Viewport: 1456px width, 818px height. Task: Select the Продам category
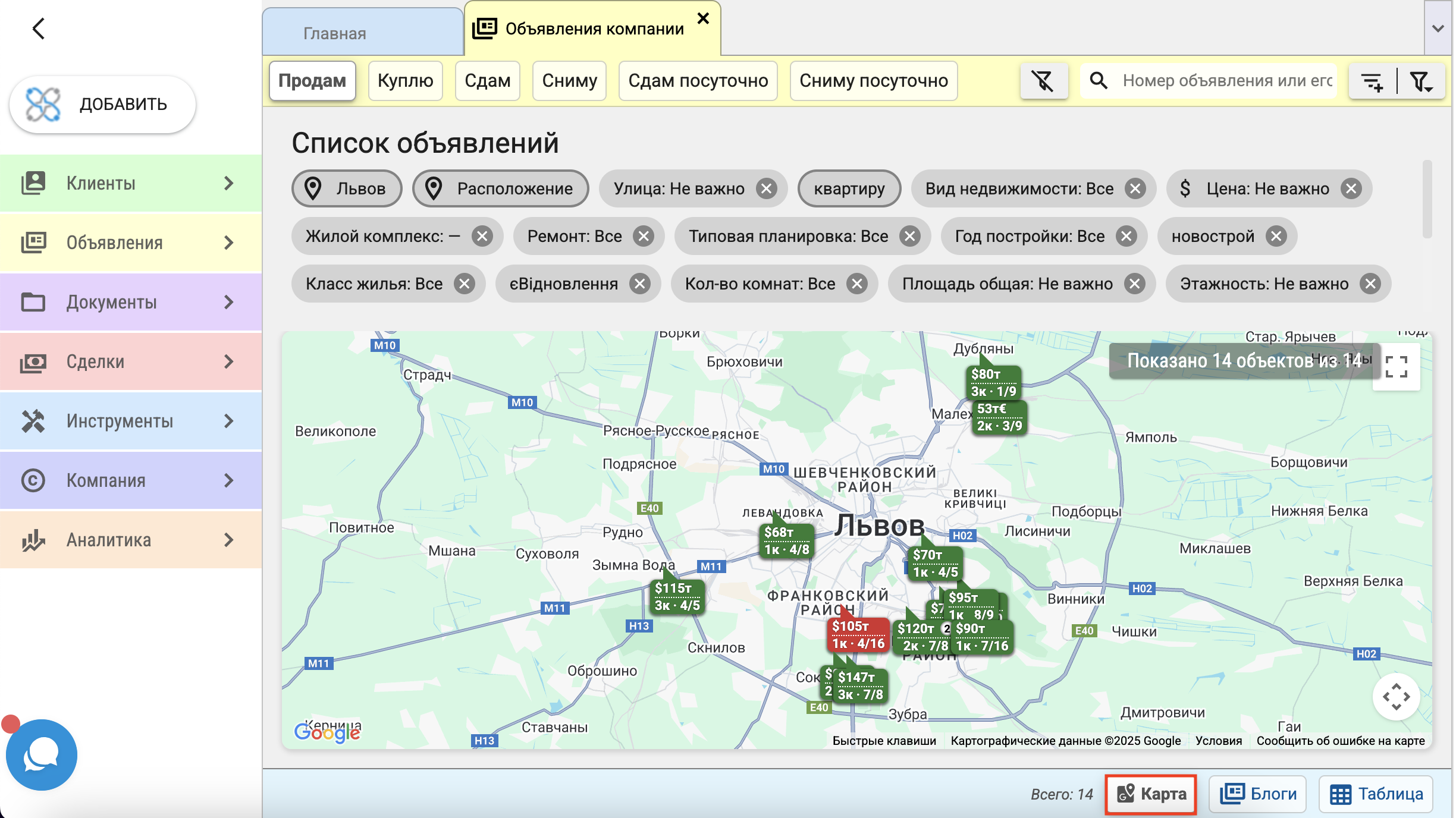click(312, 81)
